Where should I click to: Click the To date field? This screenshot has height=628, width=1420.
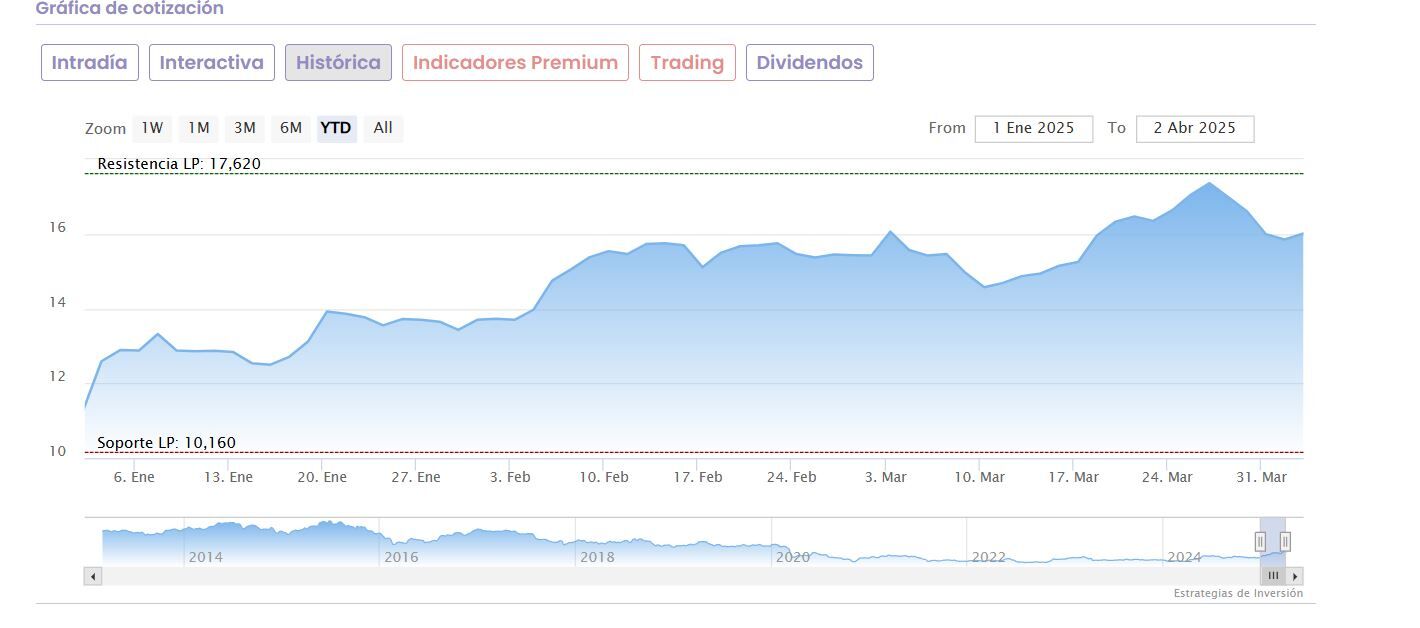pos(1194,128)
